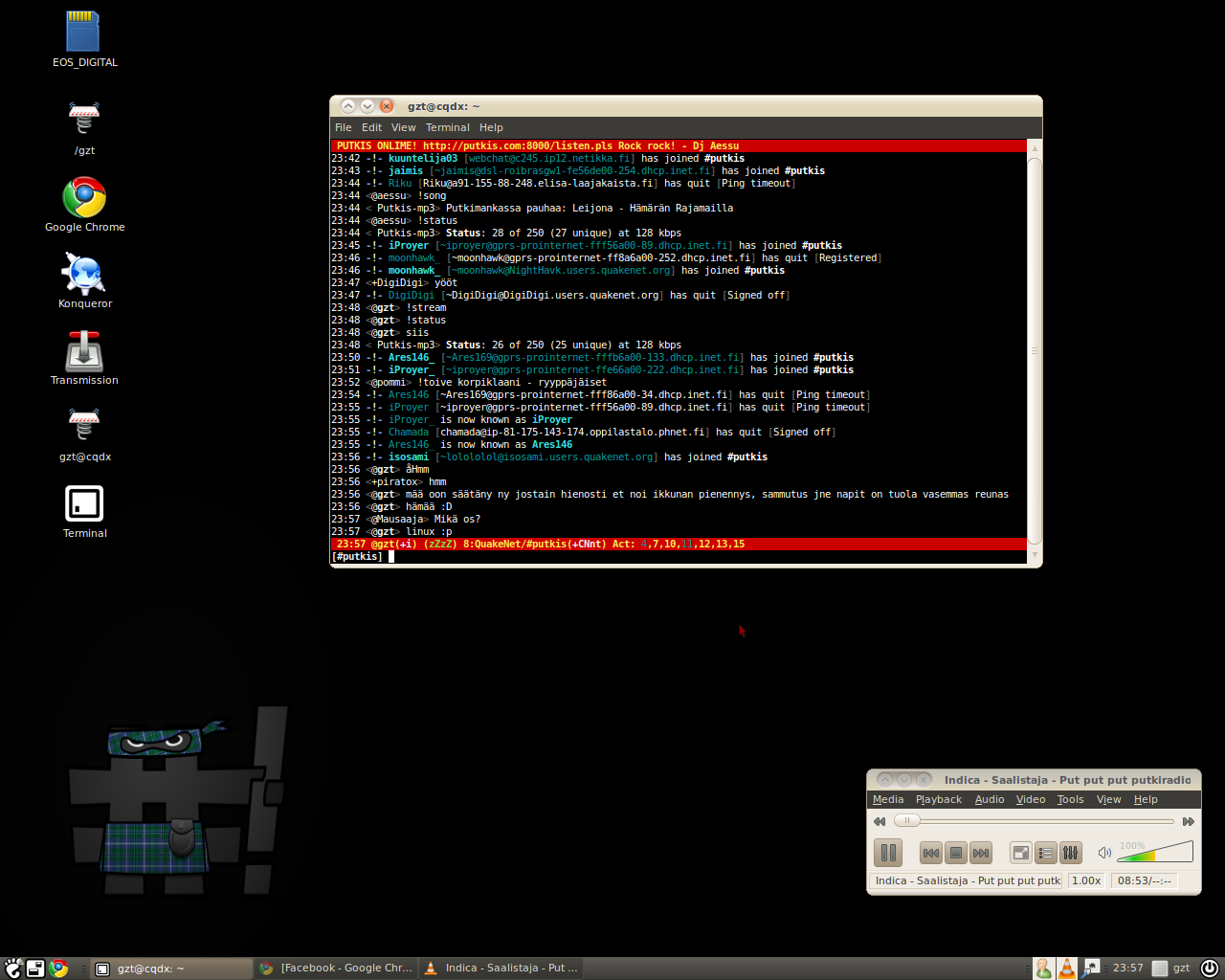Screen dimensions: 1225x980
Task: Mute audio via VLC speaker icon
Action: [1104, 853]
